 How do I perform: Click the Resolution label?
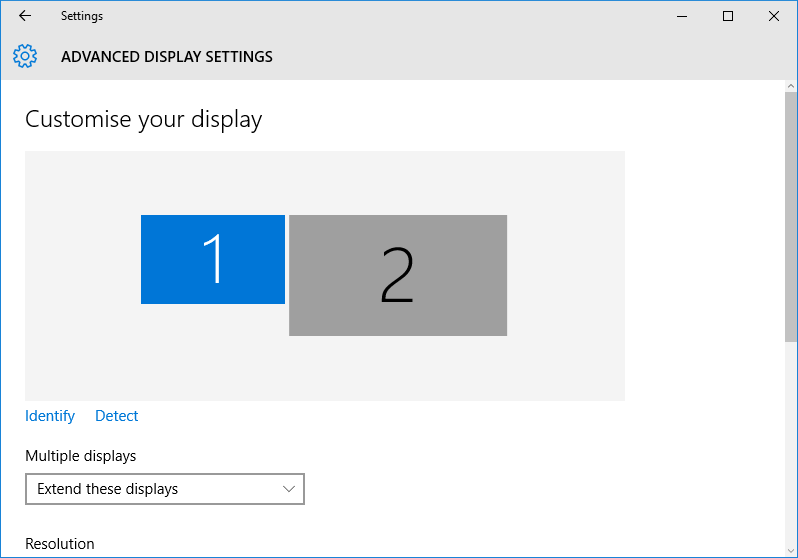pyautogui.click(x=60, y=544)
